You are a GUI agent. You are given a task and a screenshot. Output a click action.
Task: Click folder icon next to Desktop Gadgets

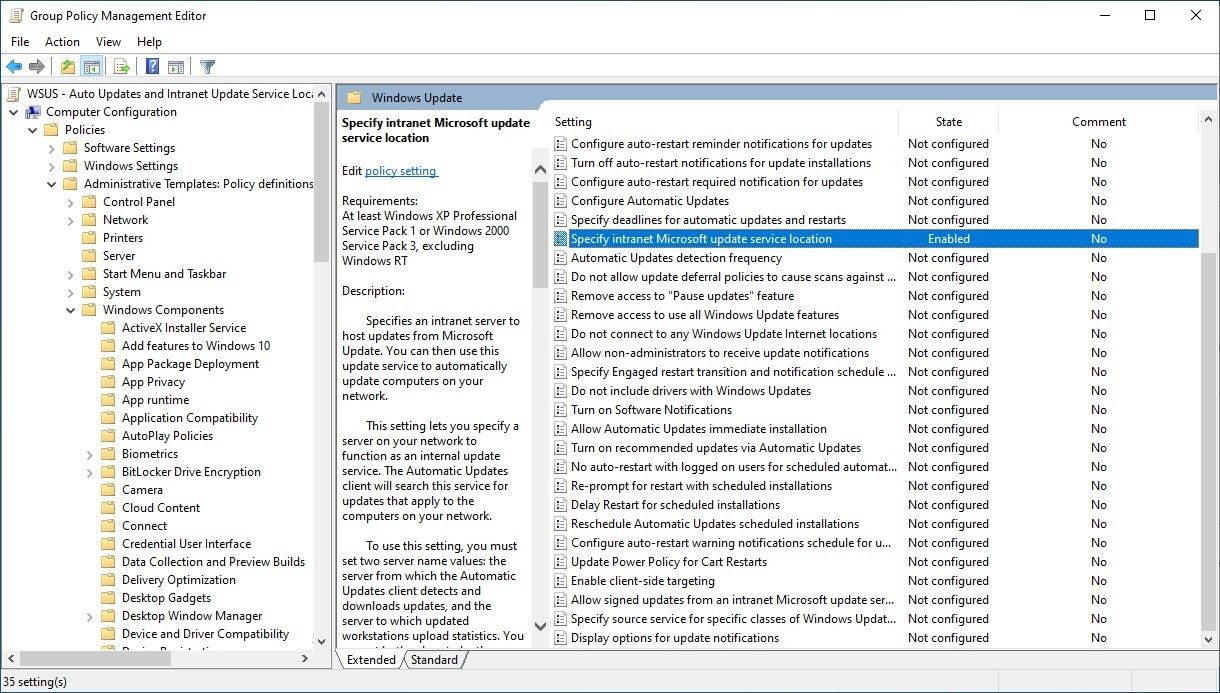point(108,598)
